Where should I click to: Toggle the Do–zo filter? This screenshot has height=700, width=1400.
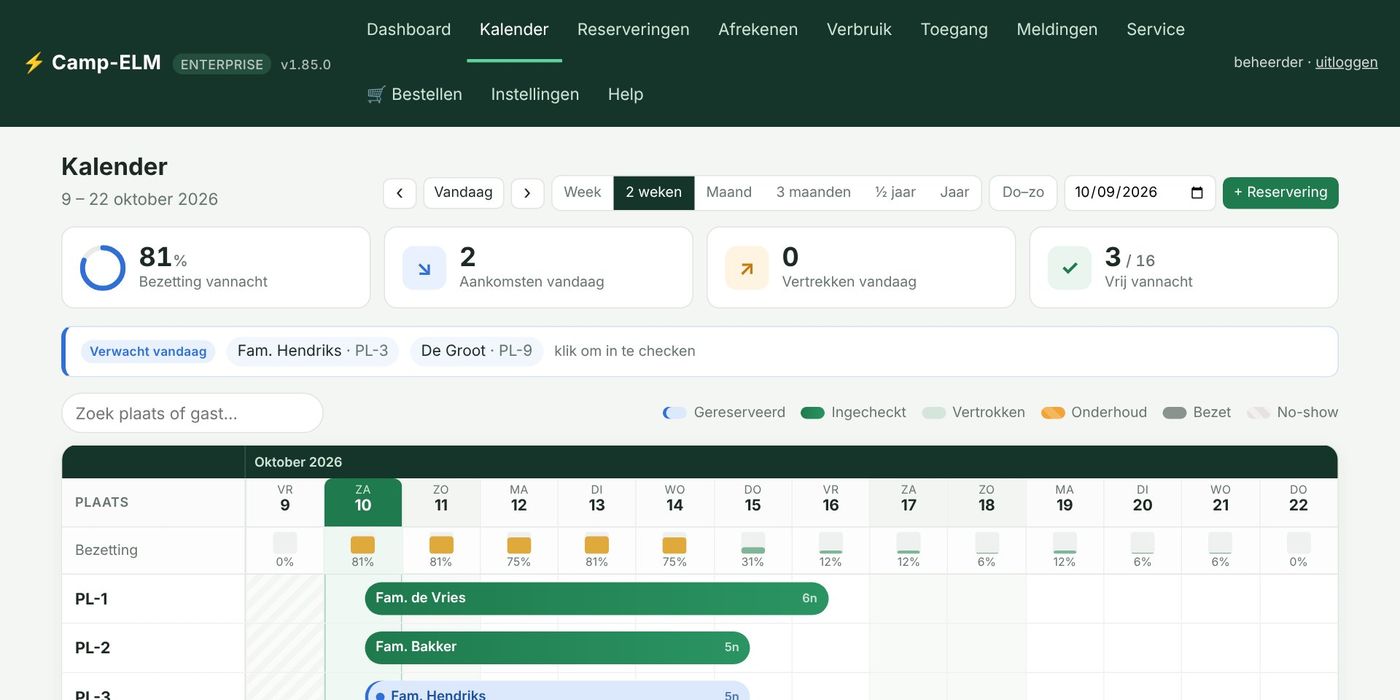1023,193
